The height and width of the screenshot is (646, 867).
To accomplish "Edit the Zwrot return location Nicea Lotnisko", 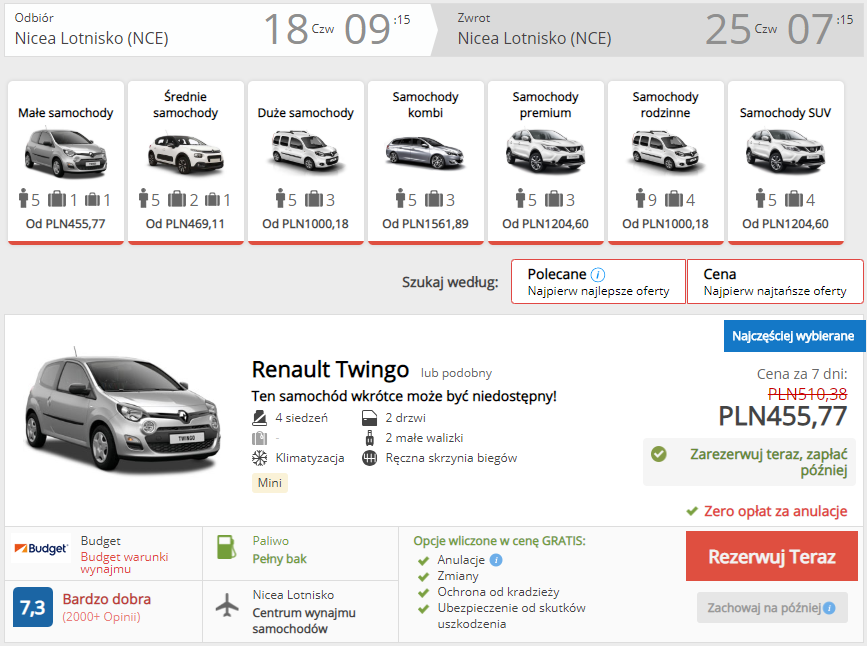I will (534, 38).
